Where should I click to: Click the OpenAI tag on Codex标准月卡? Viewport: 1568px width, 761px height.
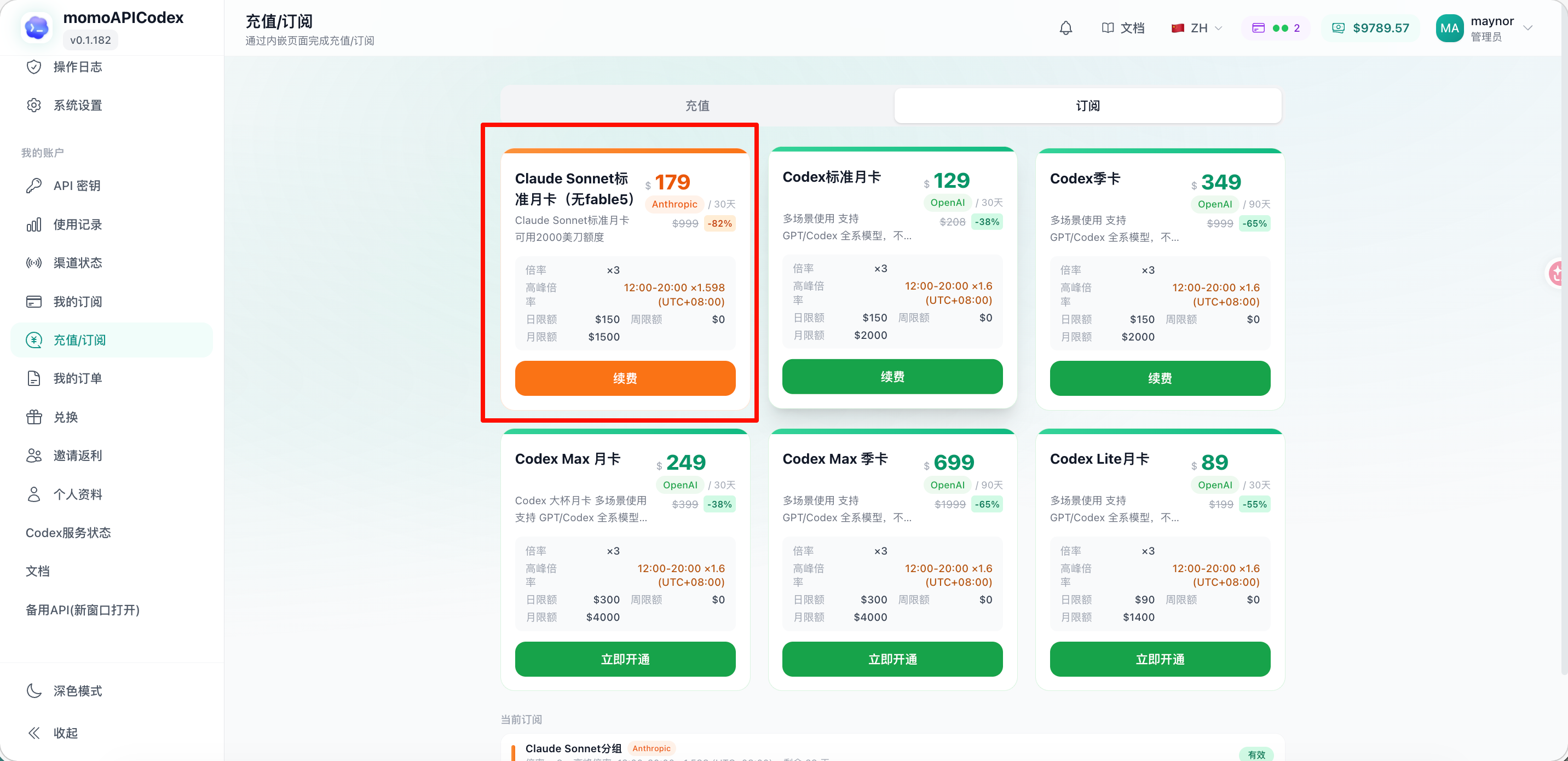click(x=947, y=203)
